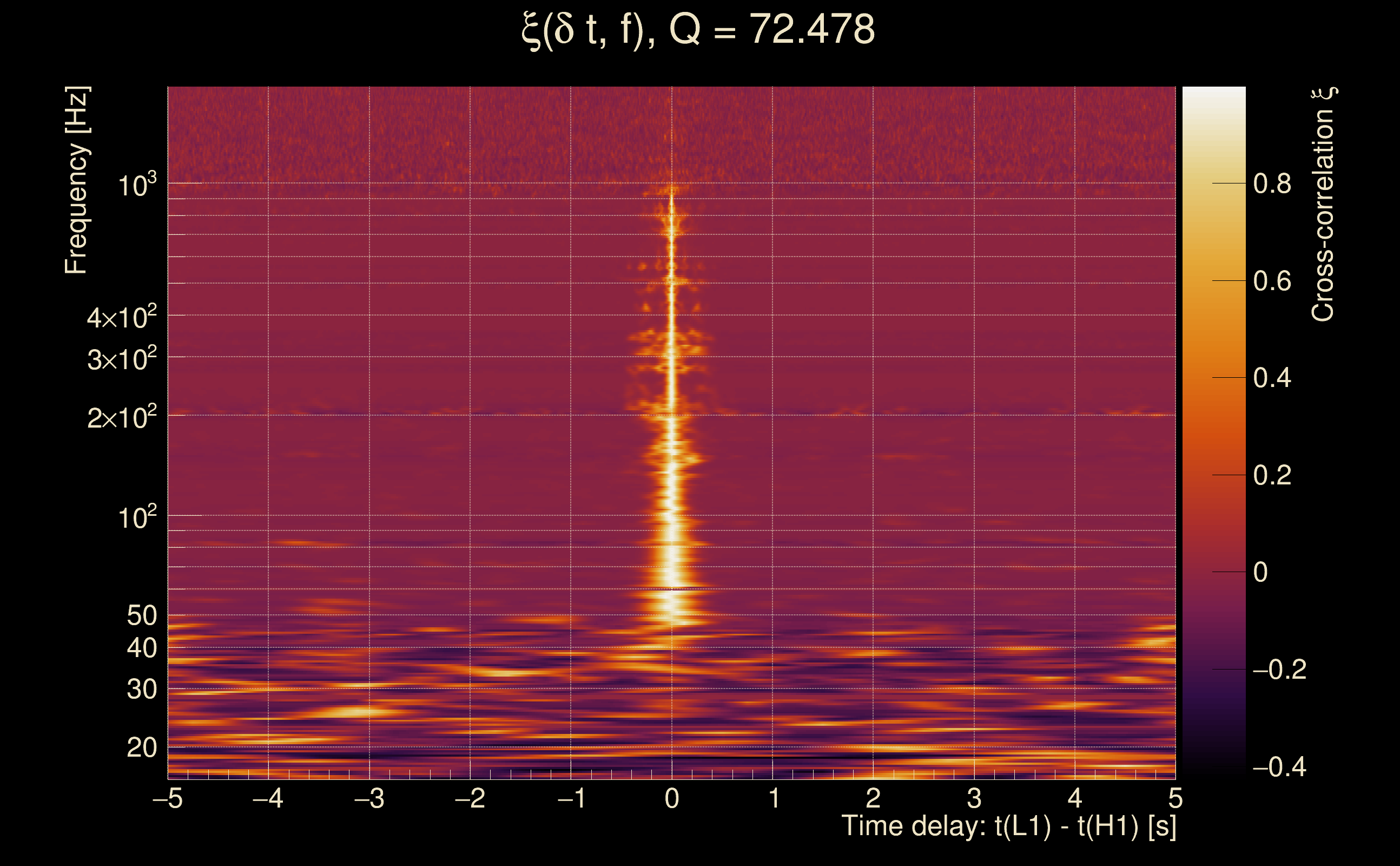The height and width of the screenshot is (866, 1400).
Task: Click the 2×10² frequency tick label
Action: pos(122,417)
